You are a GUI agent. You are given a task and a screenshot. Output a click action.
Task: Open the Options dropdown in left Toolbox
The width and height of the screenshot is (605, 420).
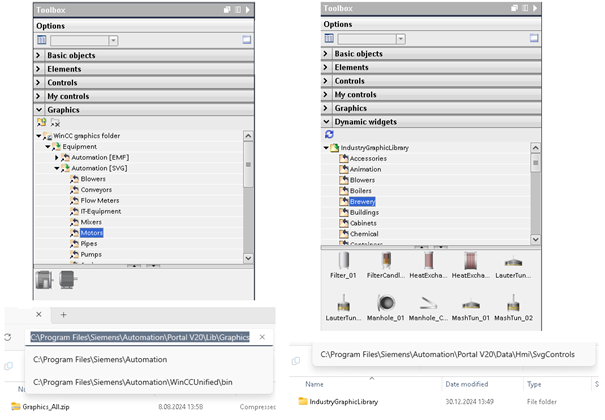[113, 40]
